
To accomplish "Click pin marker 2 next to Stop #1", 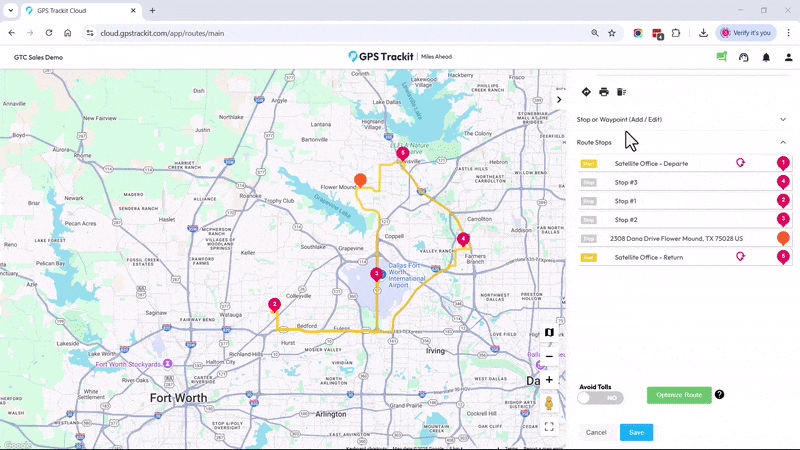I will click(x=783, y=201).
